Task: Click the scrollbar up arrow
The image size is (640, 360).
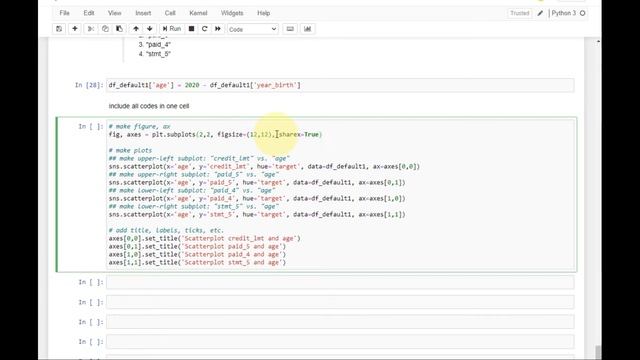Action: [598, 41]
